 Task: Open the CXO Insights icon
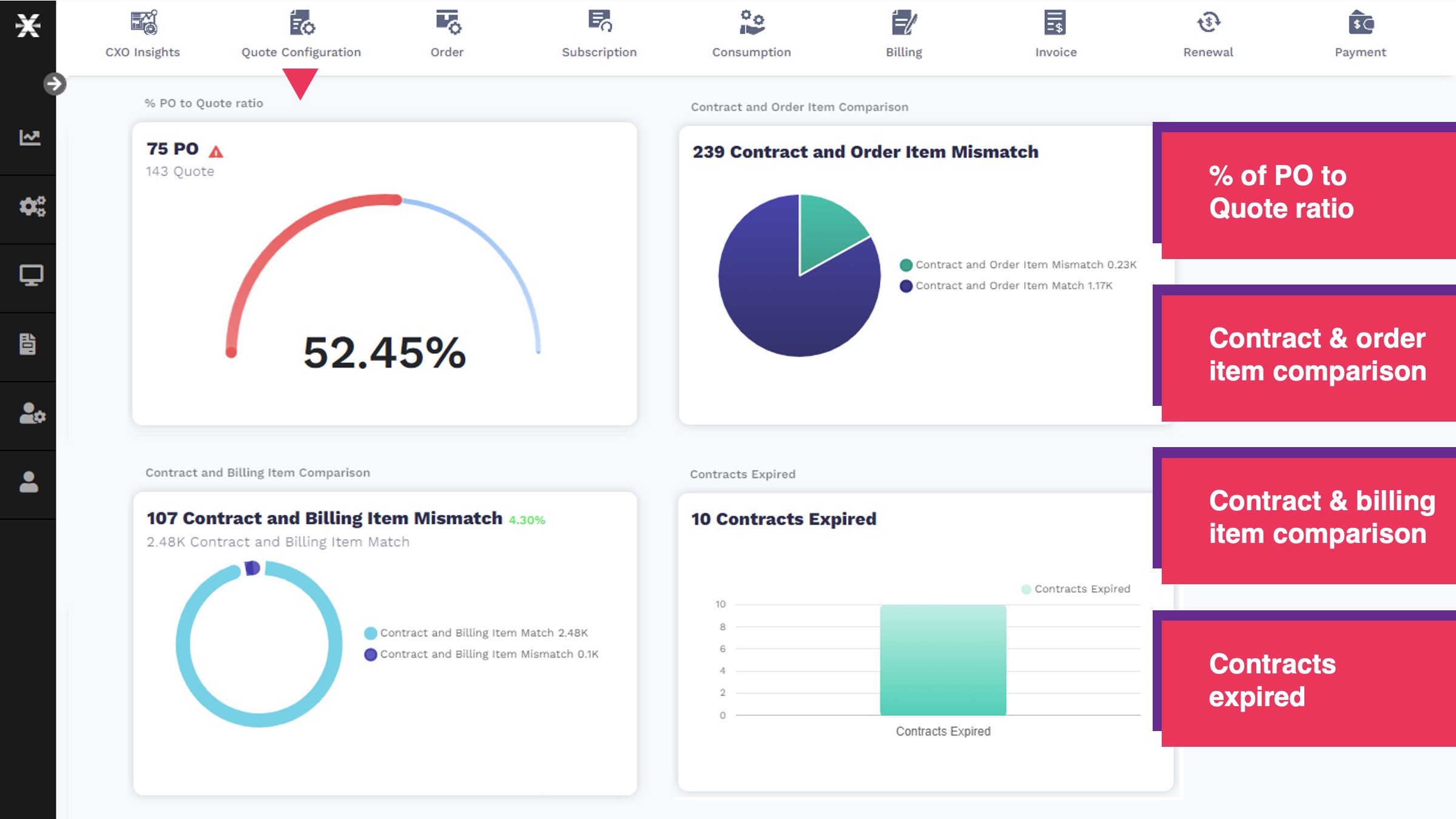pos(143,23)
